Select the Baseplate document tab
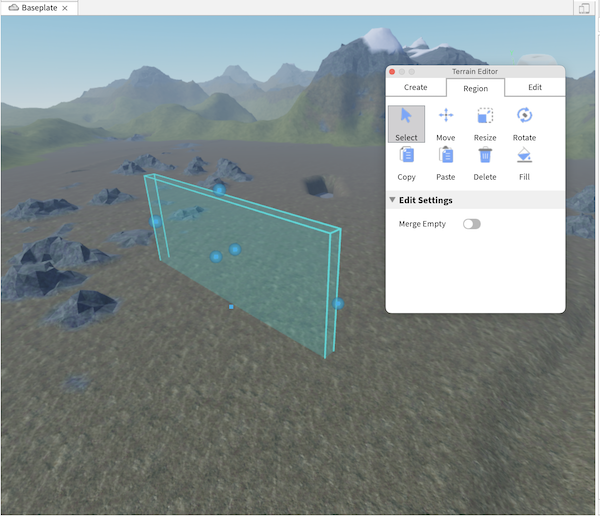The image size is (600, 516). [x=39, y=8]
